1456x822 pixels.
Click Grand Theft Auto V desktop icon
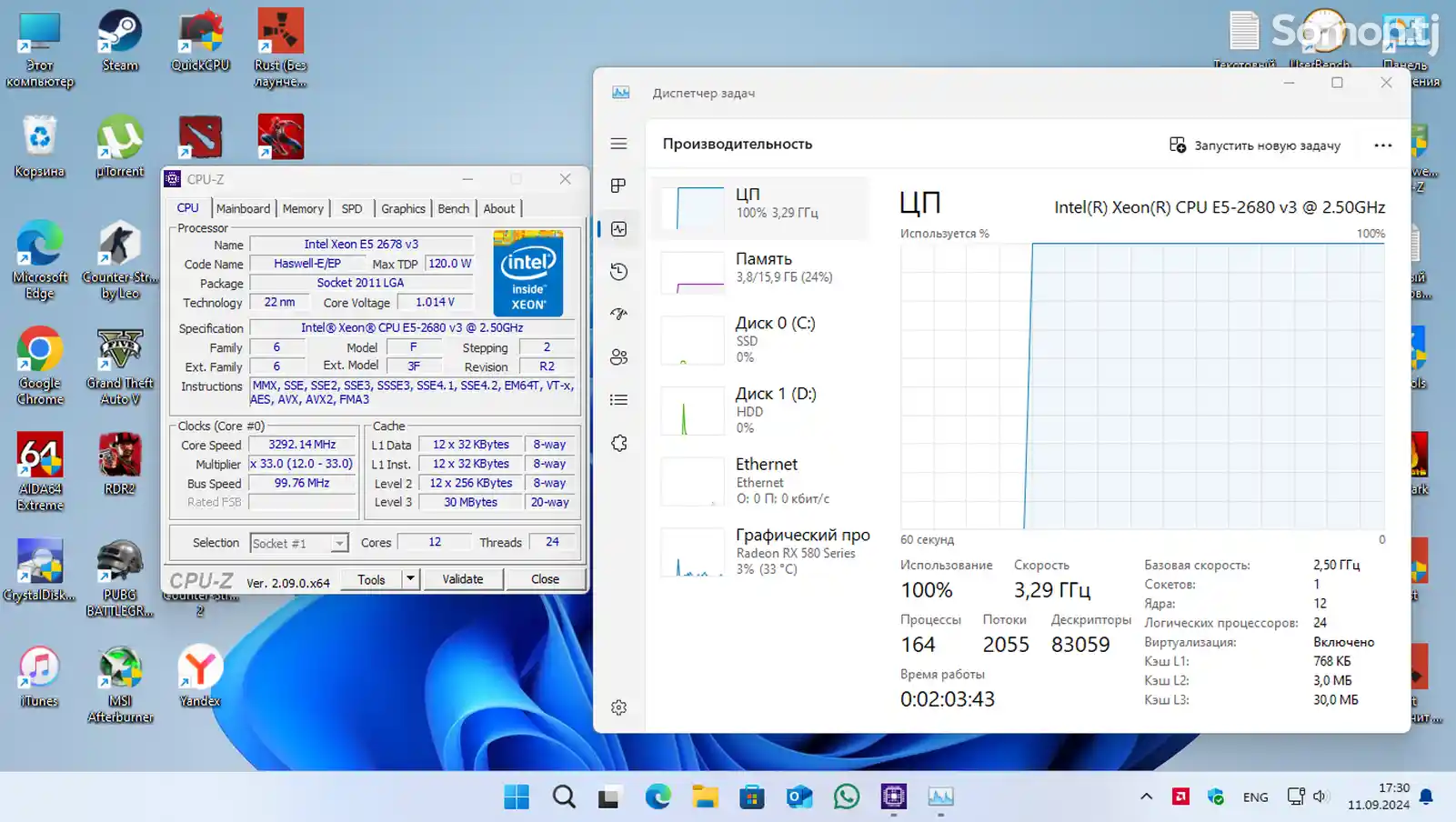point(120,366)
